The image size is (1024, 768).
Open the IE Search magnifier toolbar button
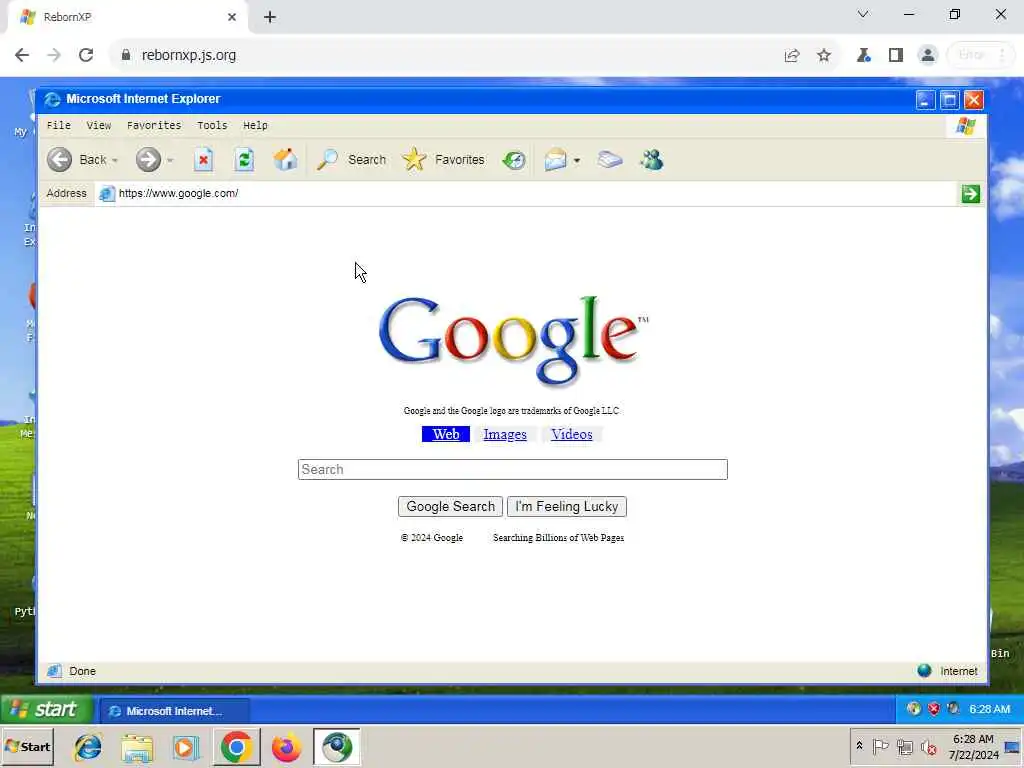351,159
